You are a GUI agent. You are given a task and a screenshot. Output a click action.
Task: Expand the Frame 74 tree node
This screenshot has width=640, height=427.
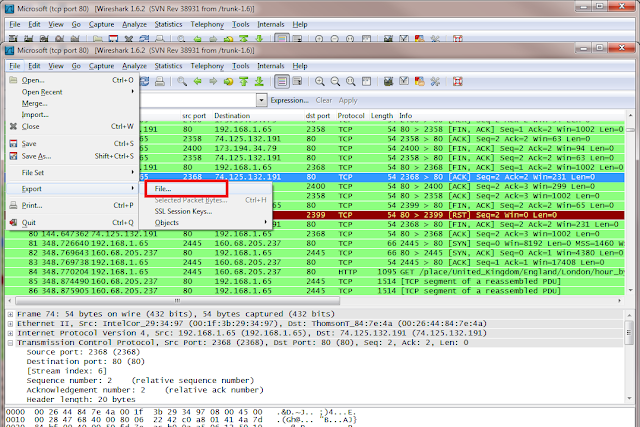[10, 314]
